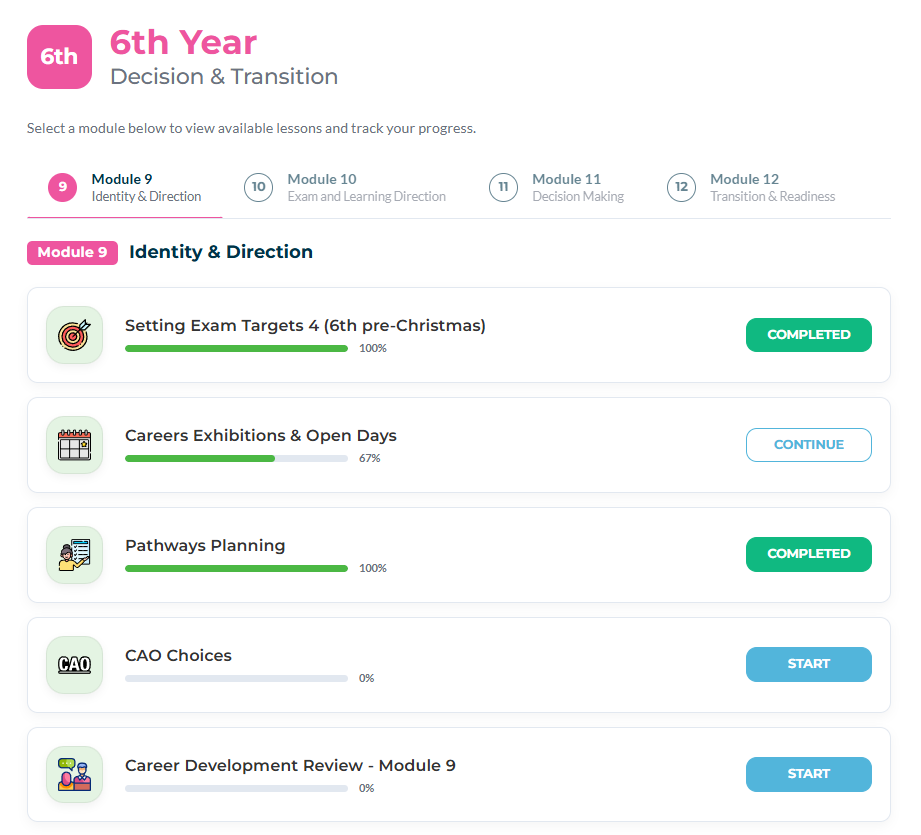Select the circled number 12 module icon
Viewport: 921px width, 835px height.
pyautogui.click(x=681, y=187)
